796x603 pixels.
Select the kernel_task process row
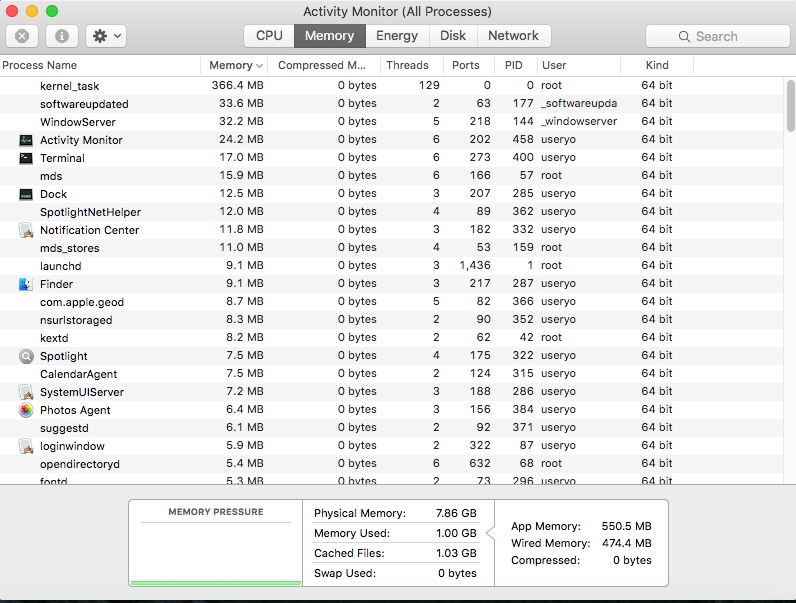click(x=391, y=86)
